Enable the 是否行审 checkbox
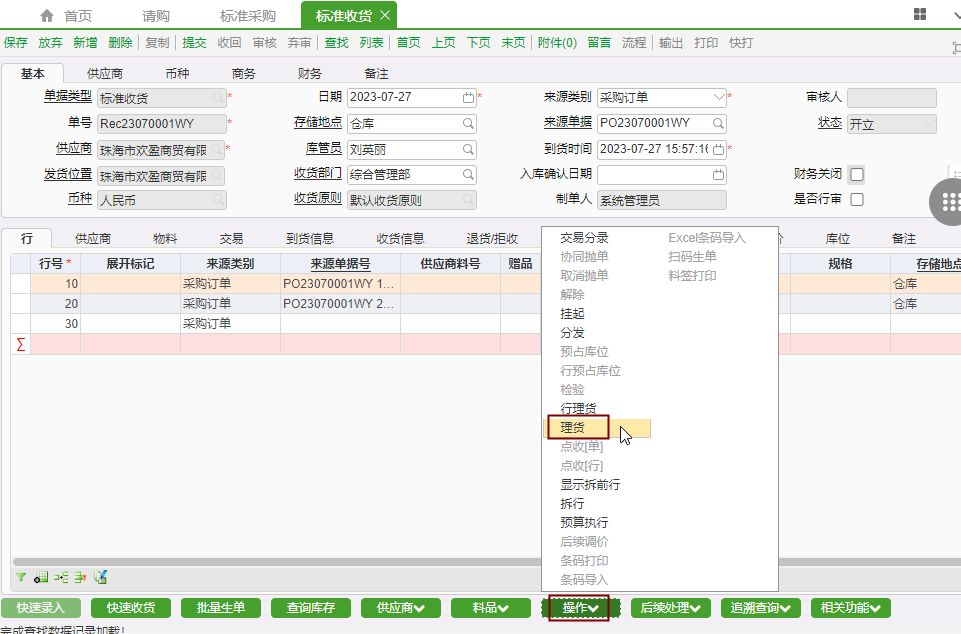 coord(856,200)
